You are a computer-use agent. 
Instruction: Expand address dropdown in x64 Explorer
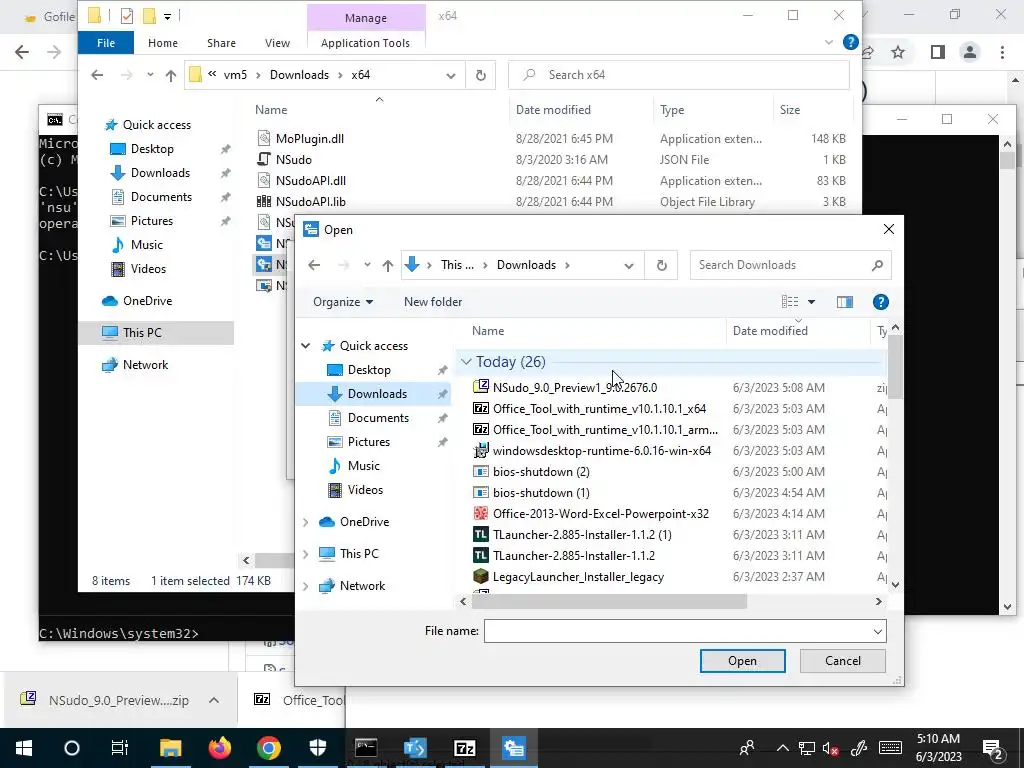point(451,75)
